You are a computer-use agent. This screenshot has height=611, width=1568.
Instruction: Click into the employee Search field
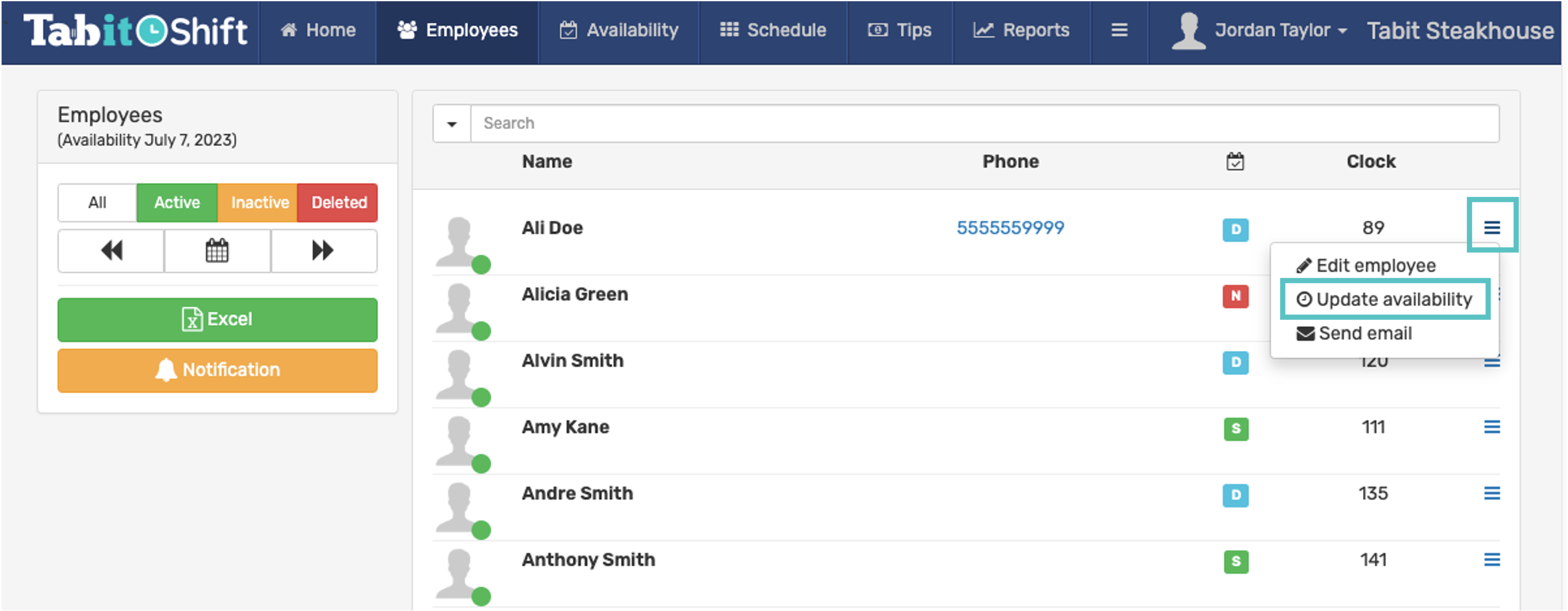pyautogui.click(x=984, y=124)
